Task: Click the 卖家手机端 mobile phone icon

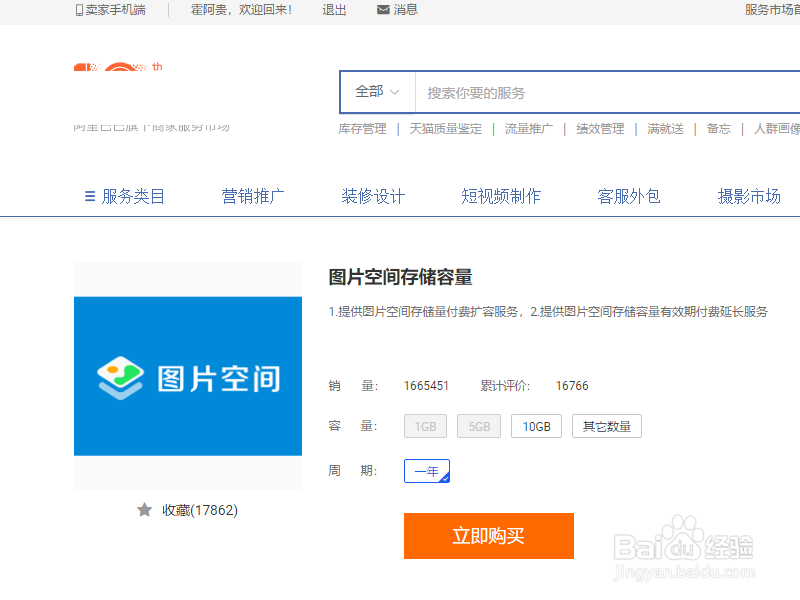Action: (77, 10)
